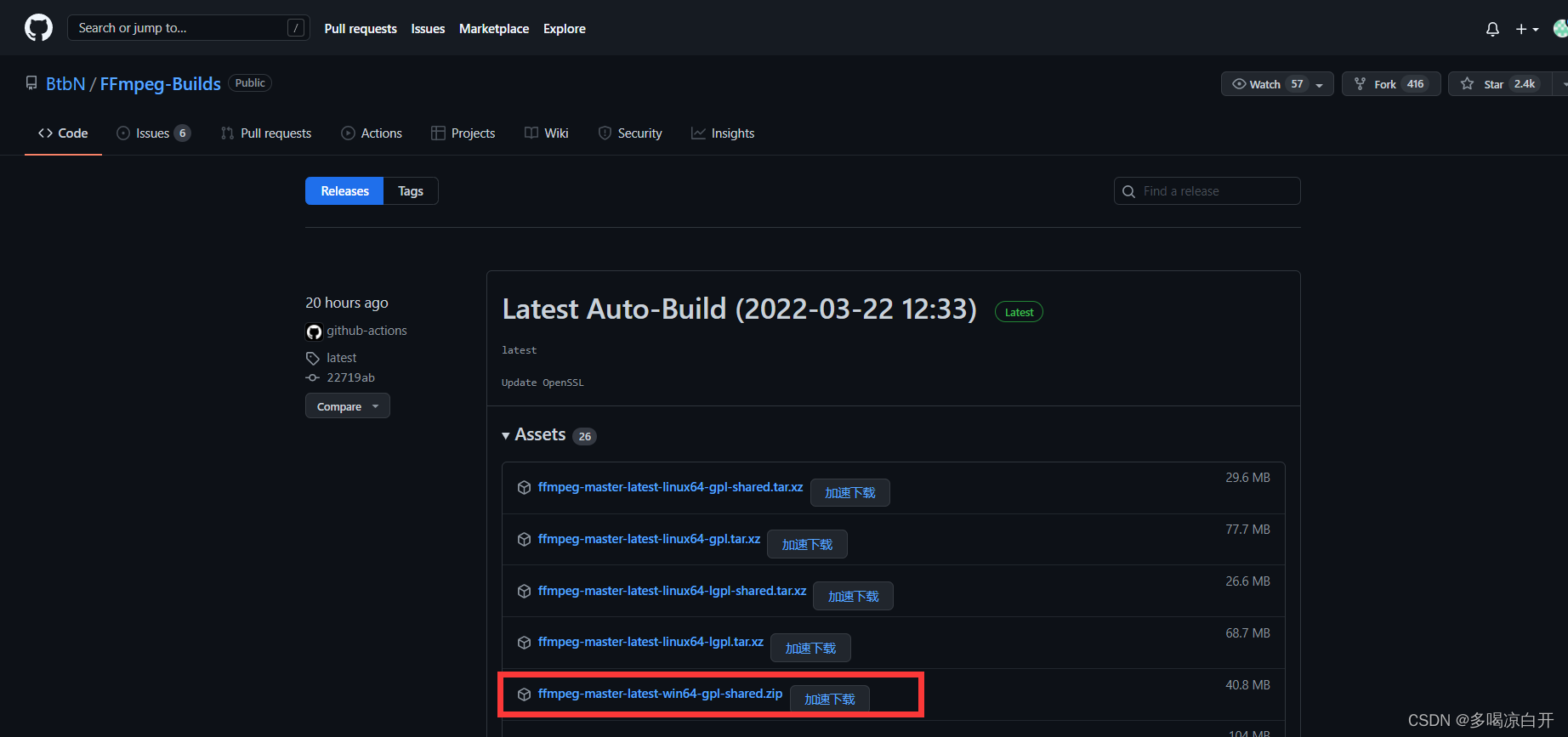Image resolution: width=1568 pixels, height=737 pixels.
Task: Open the GitHub home logo
Action: click(38, 28)
